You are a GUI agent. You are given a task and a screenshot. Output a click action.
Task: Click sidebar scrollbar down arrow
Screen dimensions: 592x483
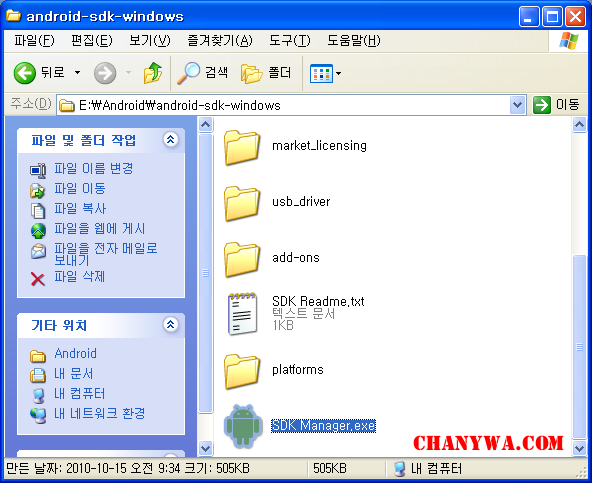click(206, 449)
